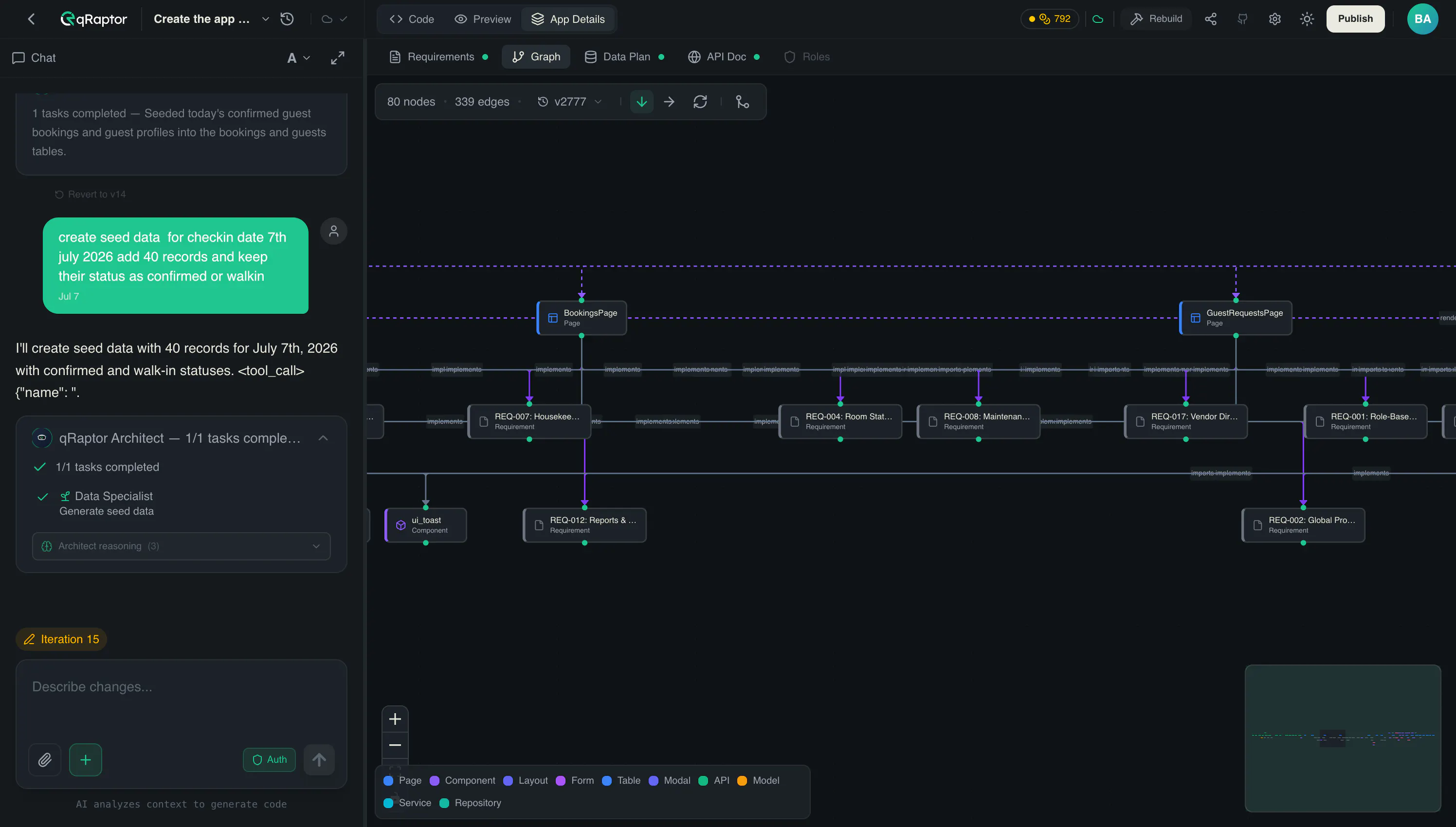Select the Graph tab
This screenshot has width=1456, height=827.
pyautogui.click(x=536, y=57)
